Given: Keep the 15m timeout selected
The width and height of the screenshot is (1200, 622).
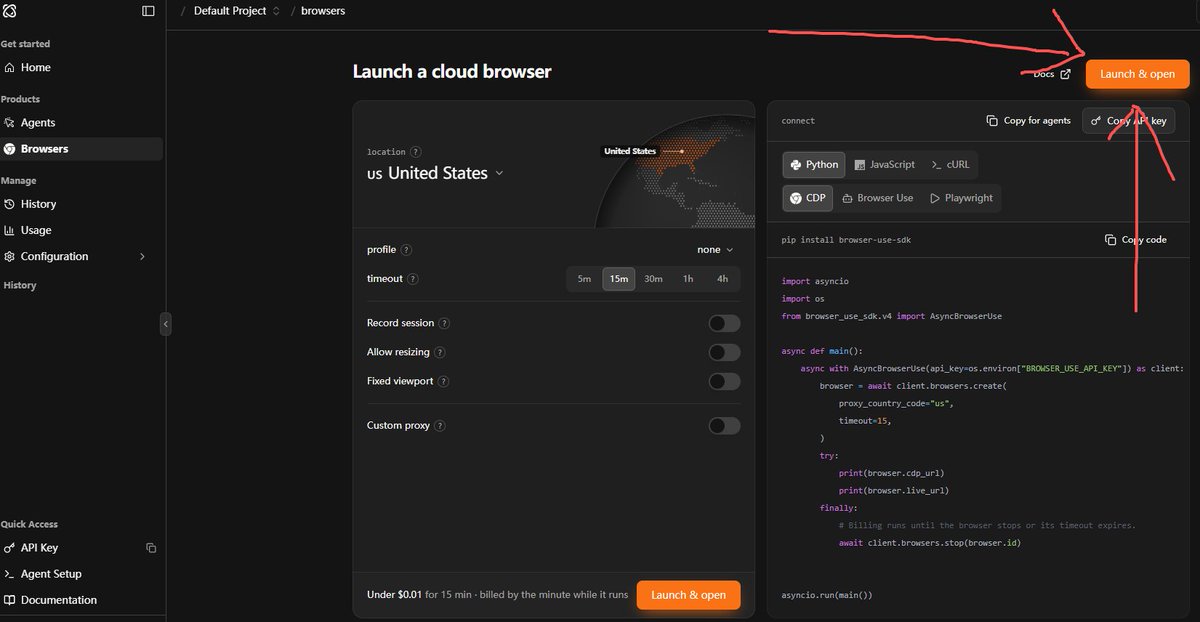Looking at the screenshot, I should coord(618,279).
